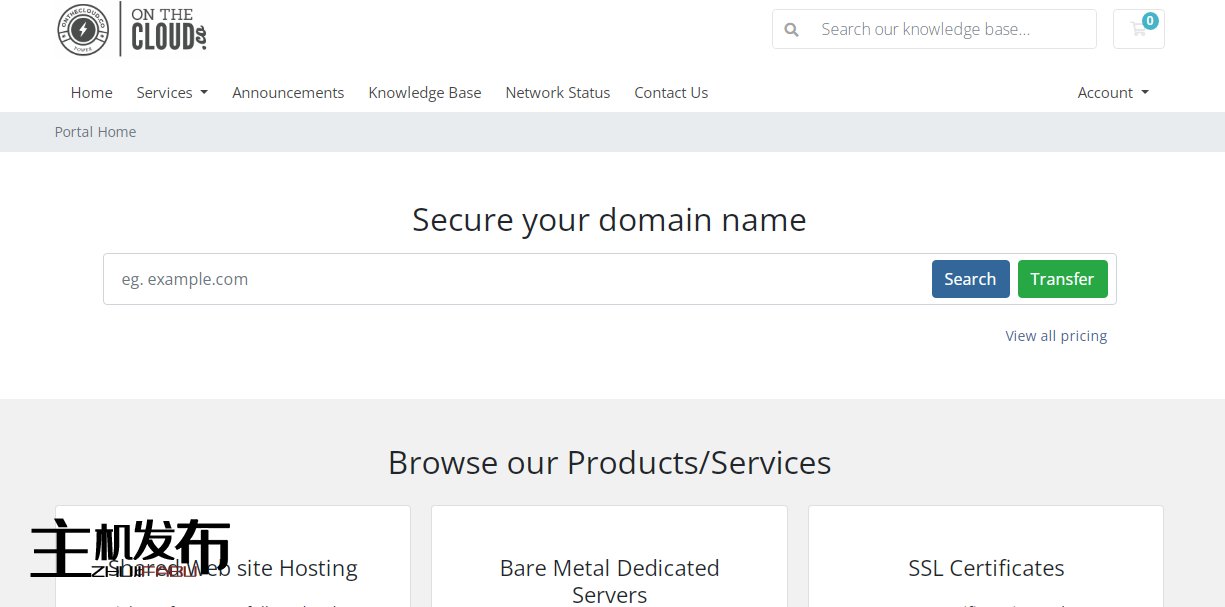The image size is (1225, 607).
Task: Go to the Home menu item
Action: coord(91,93)
